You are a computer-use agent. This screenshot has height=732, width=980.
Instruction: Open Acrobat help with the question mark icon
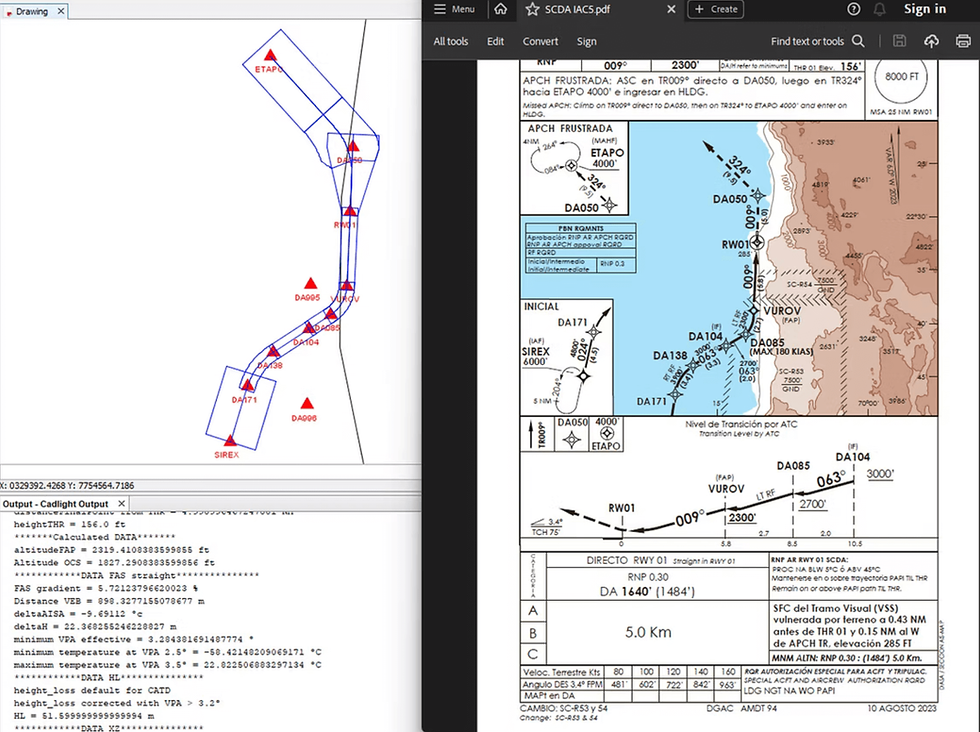853,9
